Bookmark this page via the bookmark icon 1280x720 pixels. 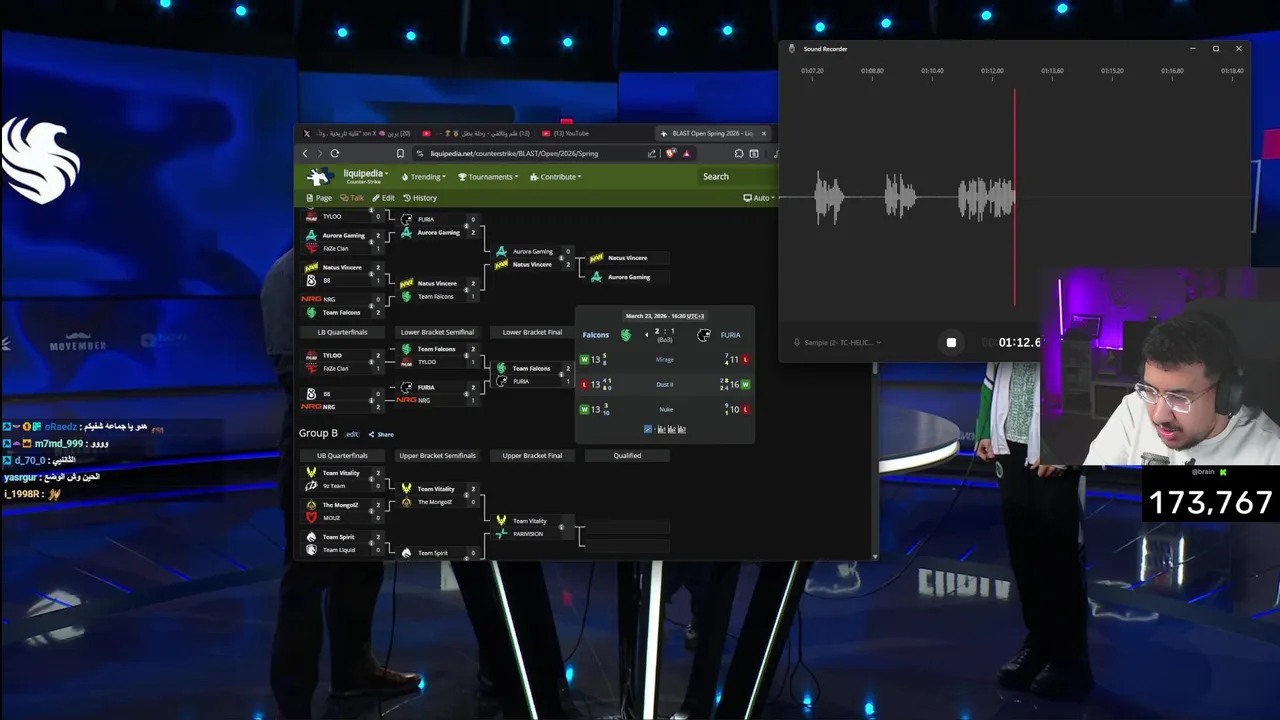[x=400, y=153]
